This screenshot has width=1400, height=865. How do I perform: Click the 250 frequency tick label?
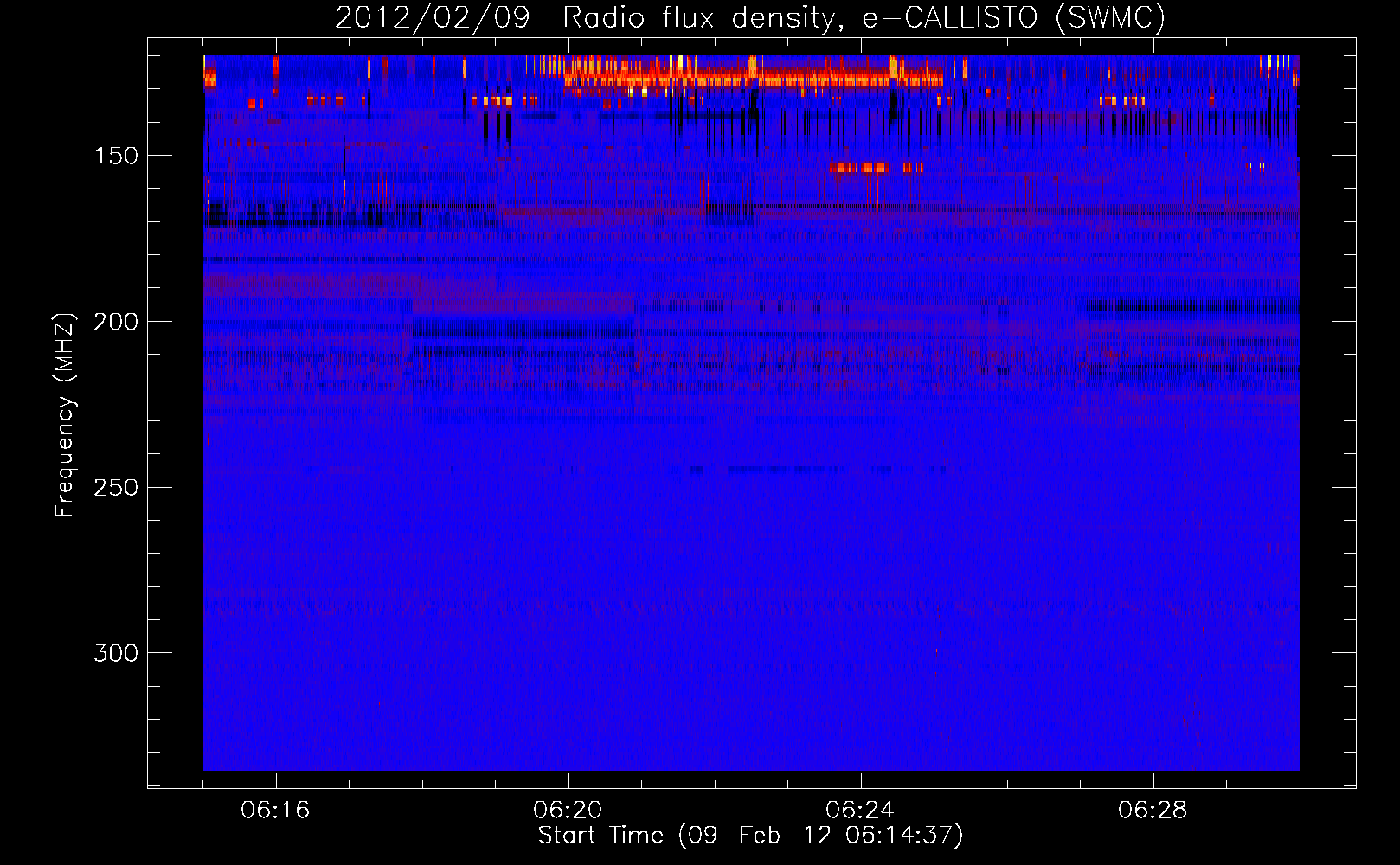pos(116,488)
